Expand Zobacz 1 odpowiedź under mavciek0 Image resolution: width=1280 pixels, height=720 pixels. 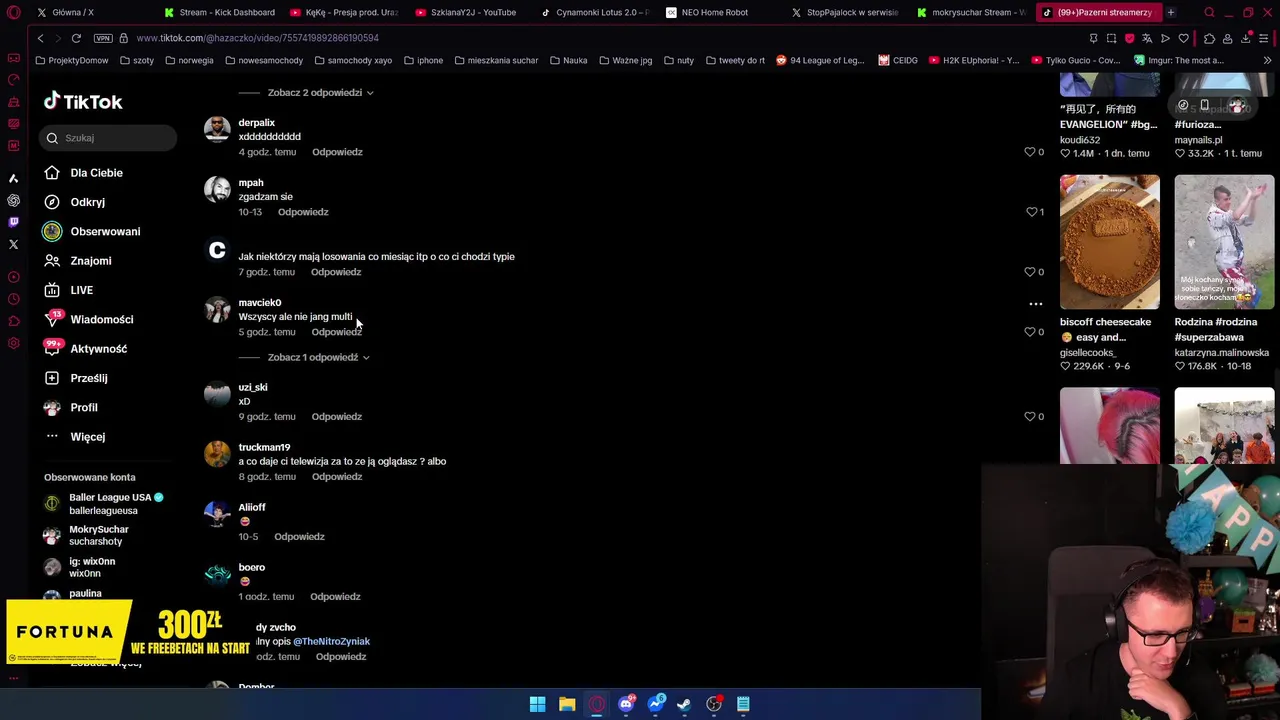318,357
